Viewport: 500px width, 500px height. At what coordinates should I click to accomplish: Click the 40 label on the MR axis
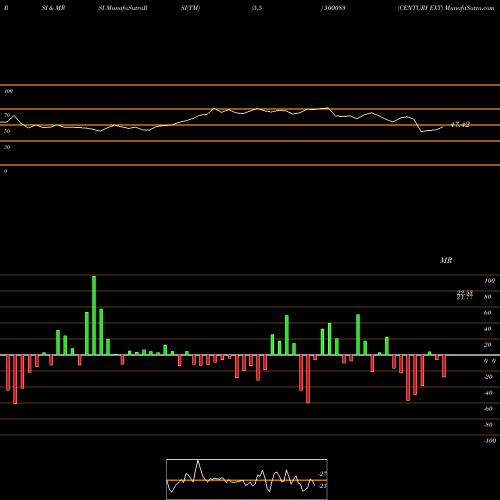coord(488,329)
